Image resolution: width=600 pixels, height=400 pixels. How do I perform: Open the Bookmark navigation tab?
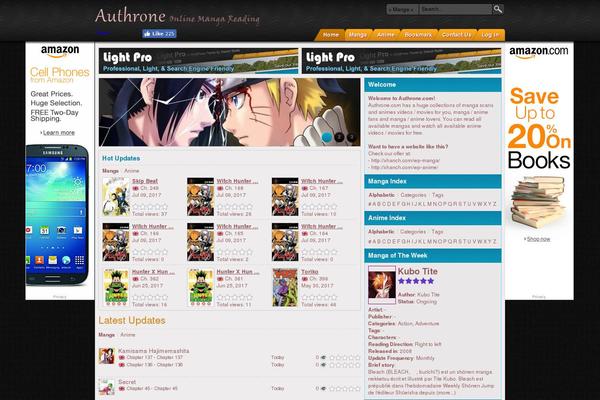click(418, 35)
